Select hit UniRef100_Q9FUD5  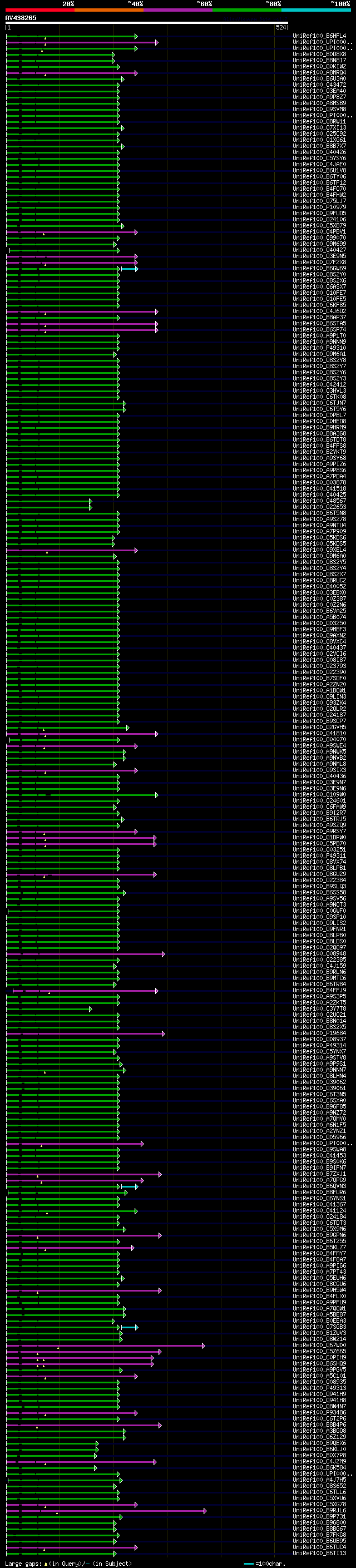[319, 213]
